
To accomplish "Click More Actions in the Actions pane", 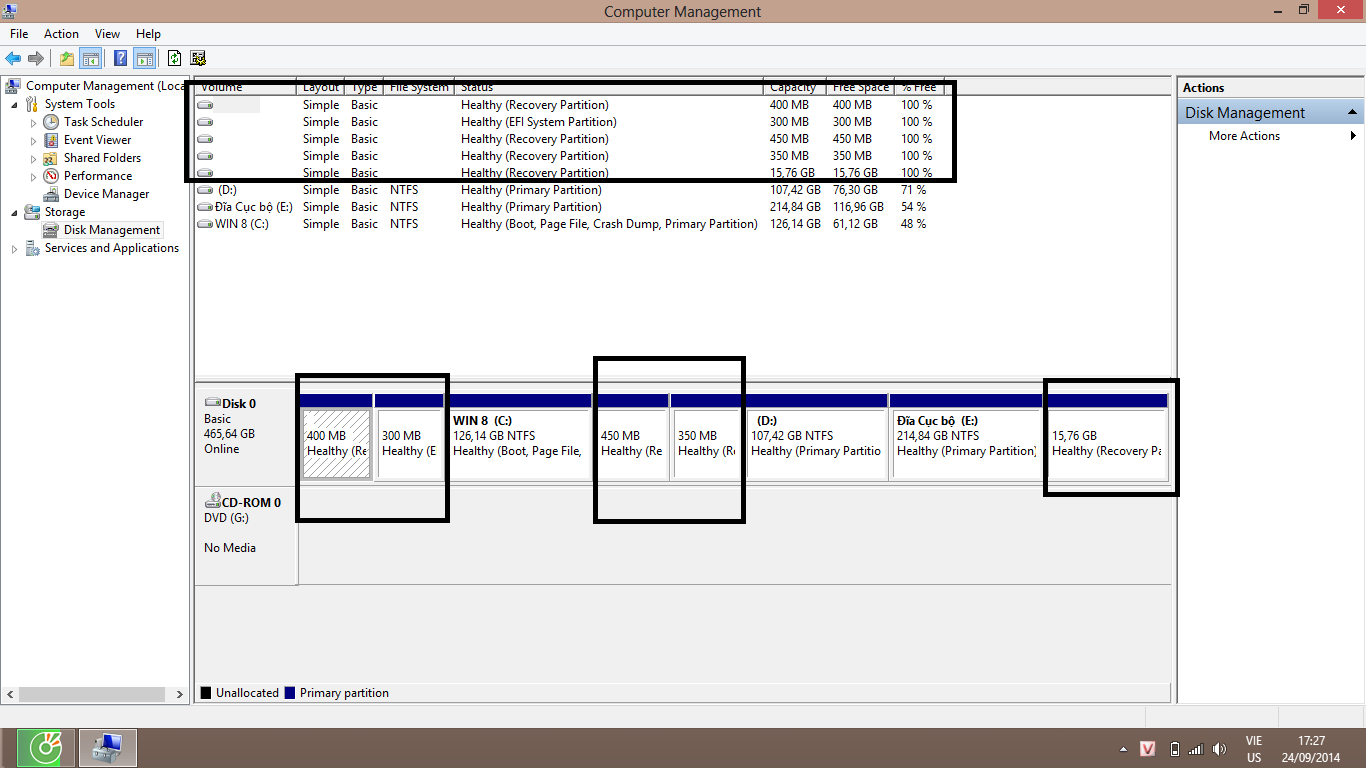I will [1244, 136].
